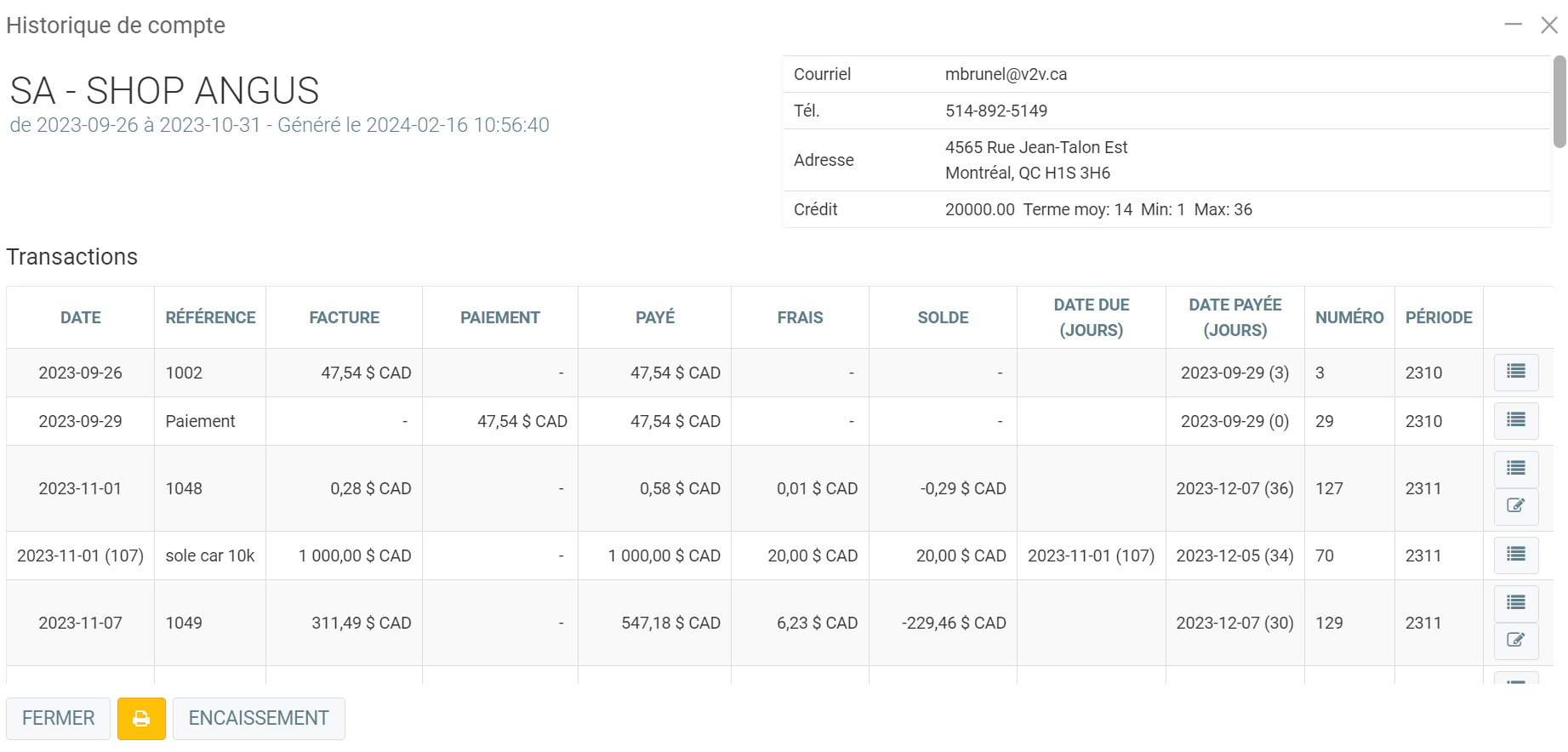Open details list icon for invoice 1049
The height and width of the screenshot is (752, 1568).
point(1515,603)
